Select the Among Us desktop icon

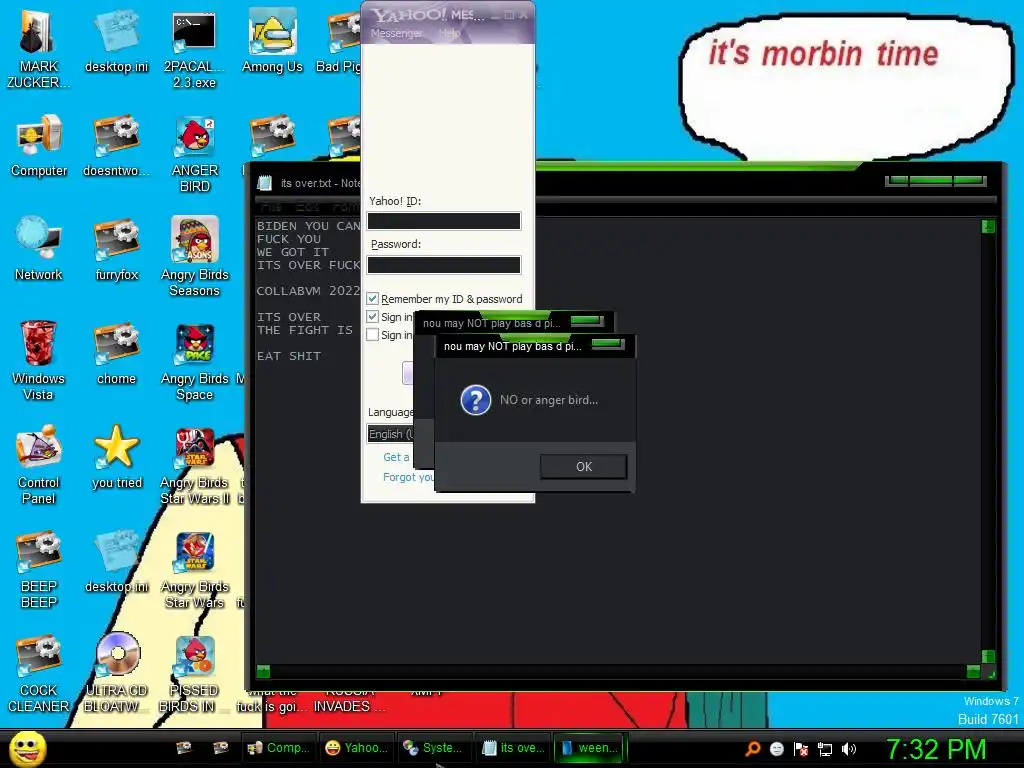(272, 42)
